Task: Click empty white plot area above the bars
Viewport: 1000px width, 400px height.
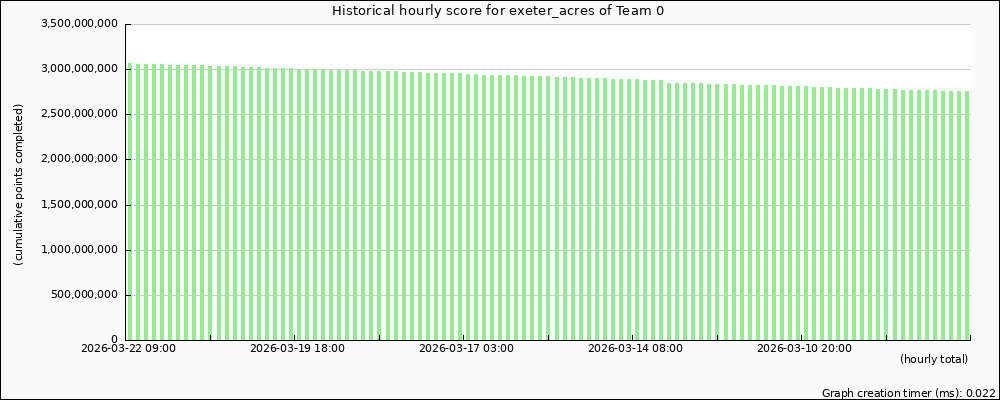Action: click(548, 45)
